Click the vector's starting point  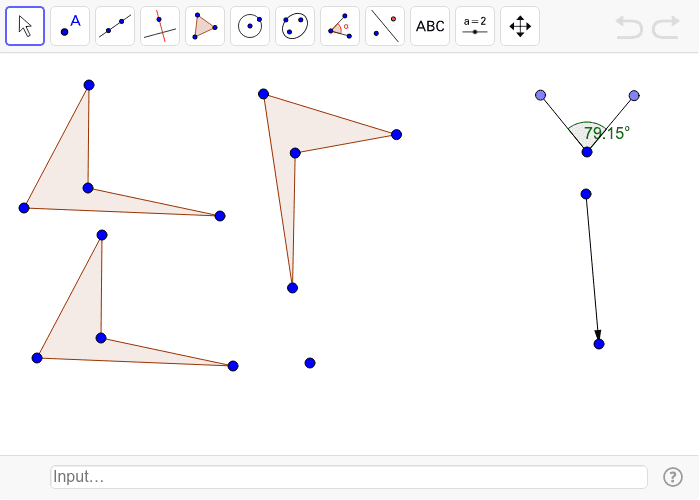tap(586, 194)
